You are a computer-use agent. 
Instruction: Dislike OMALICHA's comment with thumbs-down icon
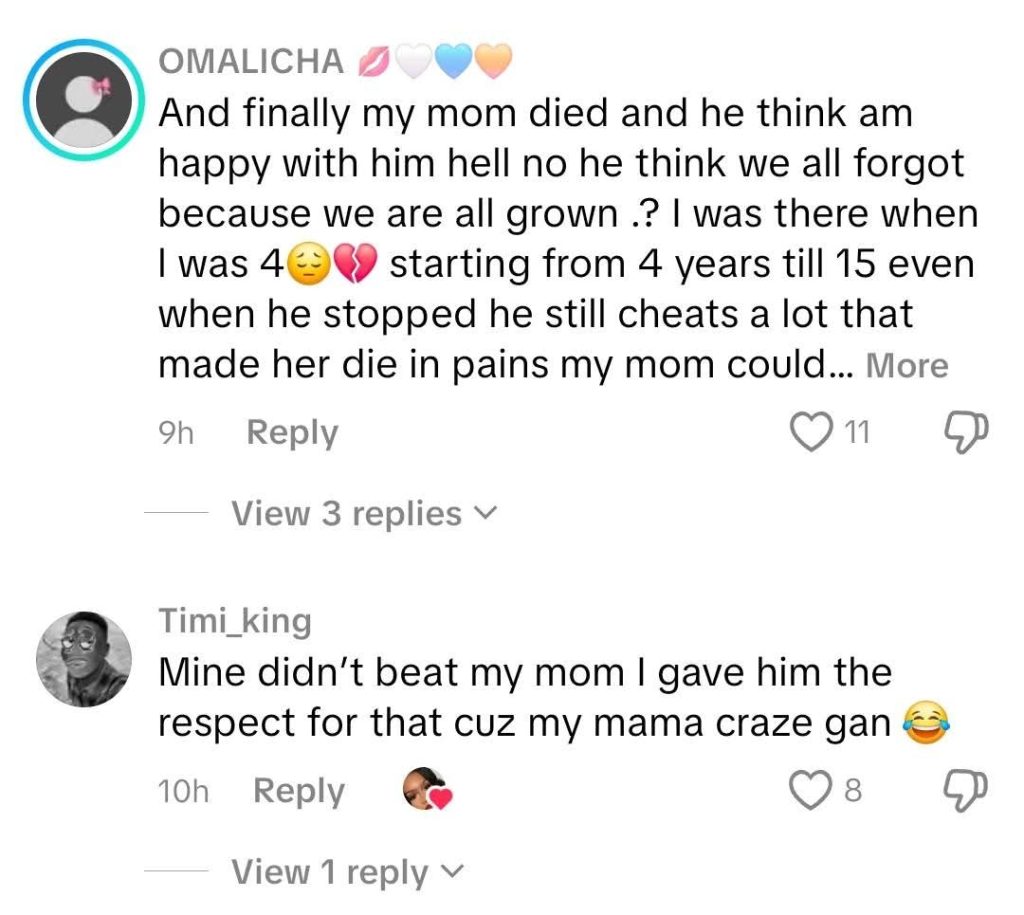(964, 432)
